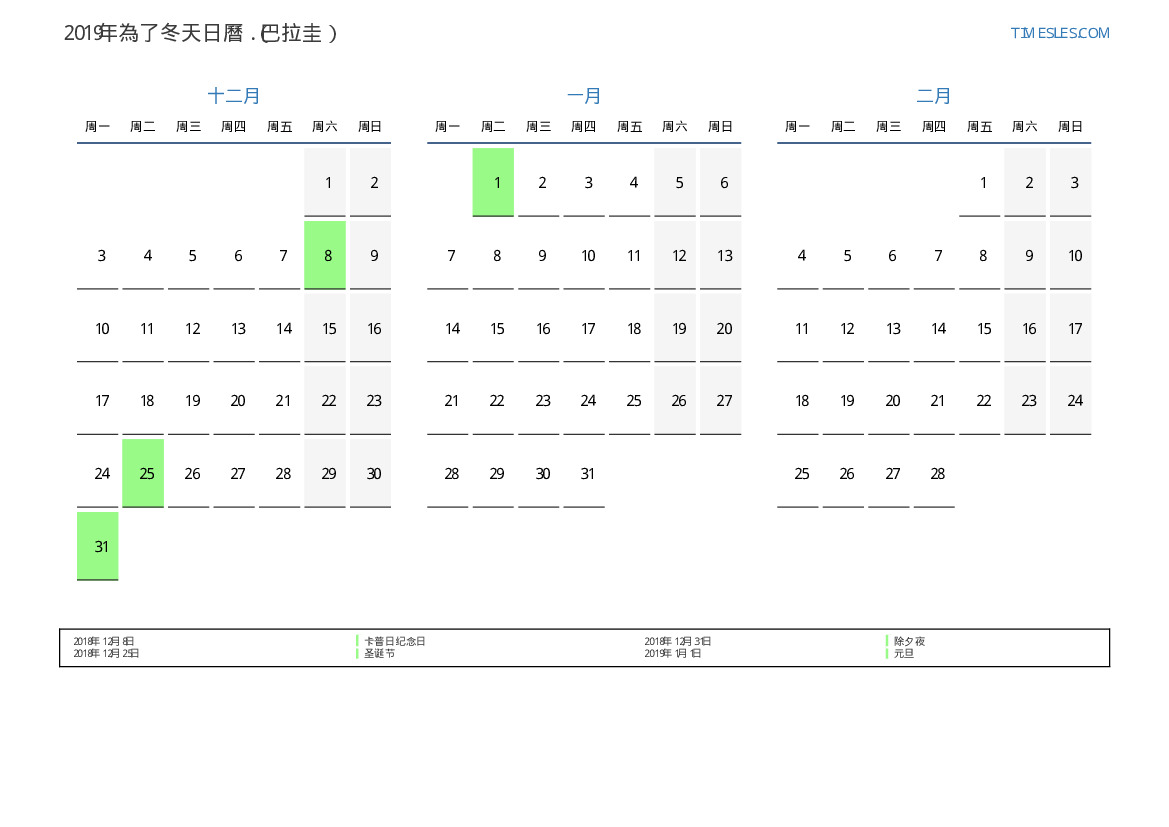Select the 一月 month title
This screenshot has height=827, width=1169.
click(584, 96)
